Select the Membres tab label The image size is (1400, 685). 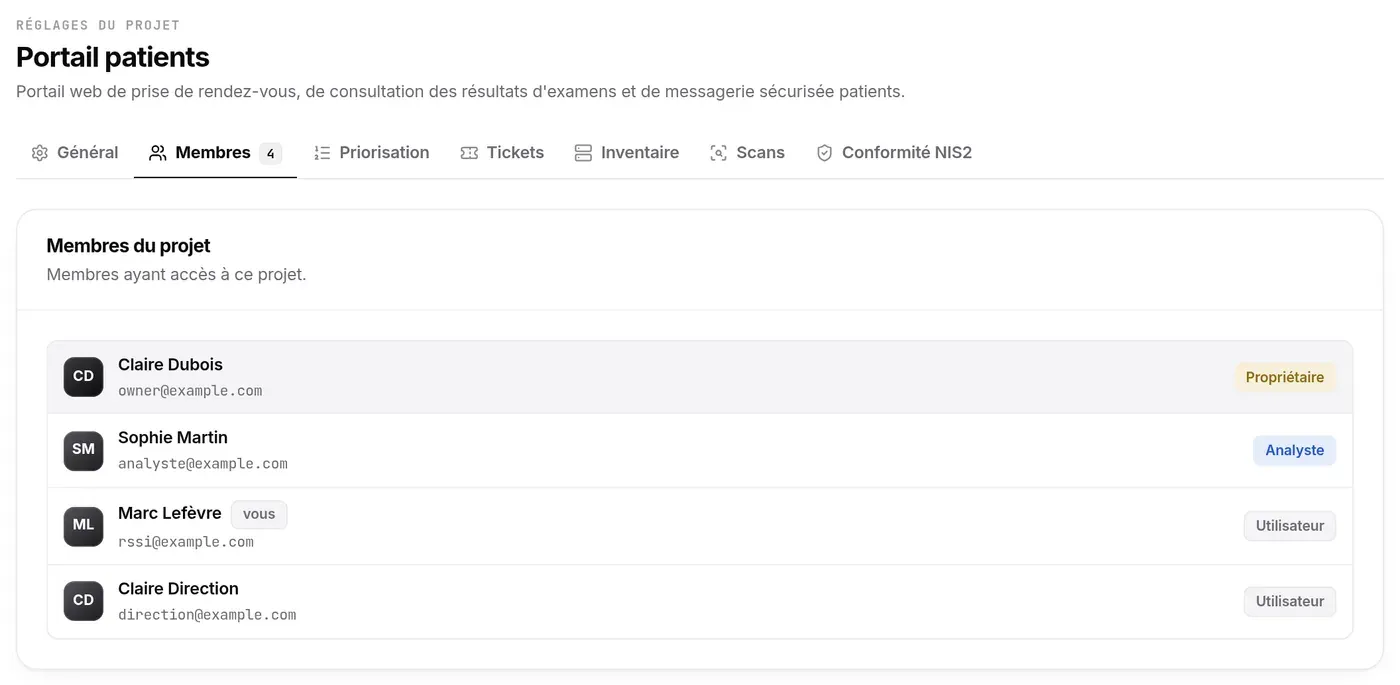(x=213, y=153)
